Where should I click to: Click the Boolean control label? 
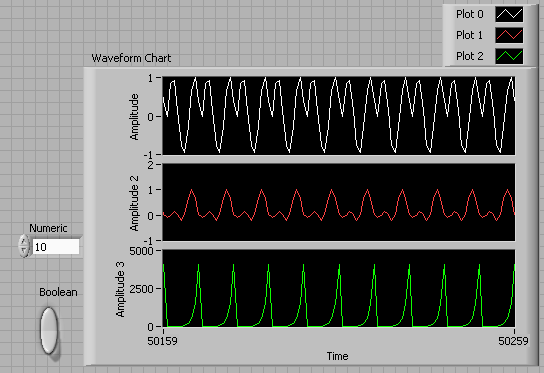(58, 292)
